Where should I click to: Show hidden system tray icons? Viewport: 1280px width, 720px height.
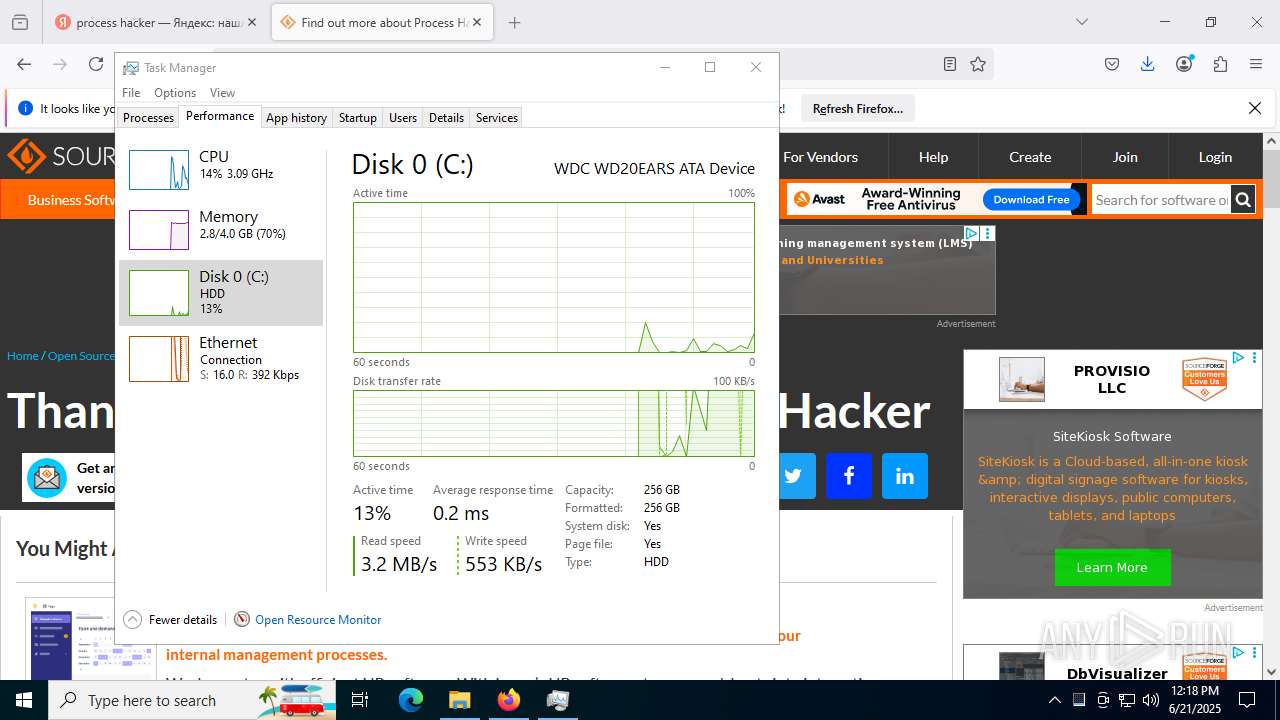point(1054,700)
